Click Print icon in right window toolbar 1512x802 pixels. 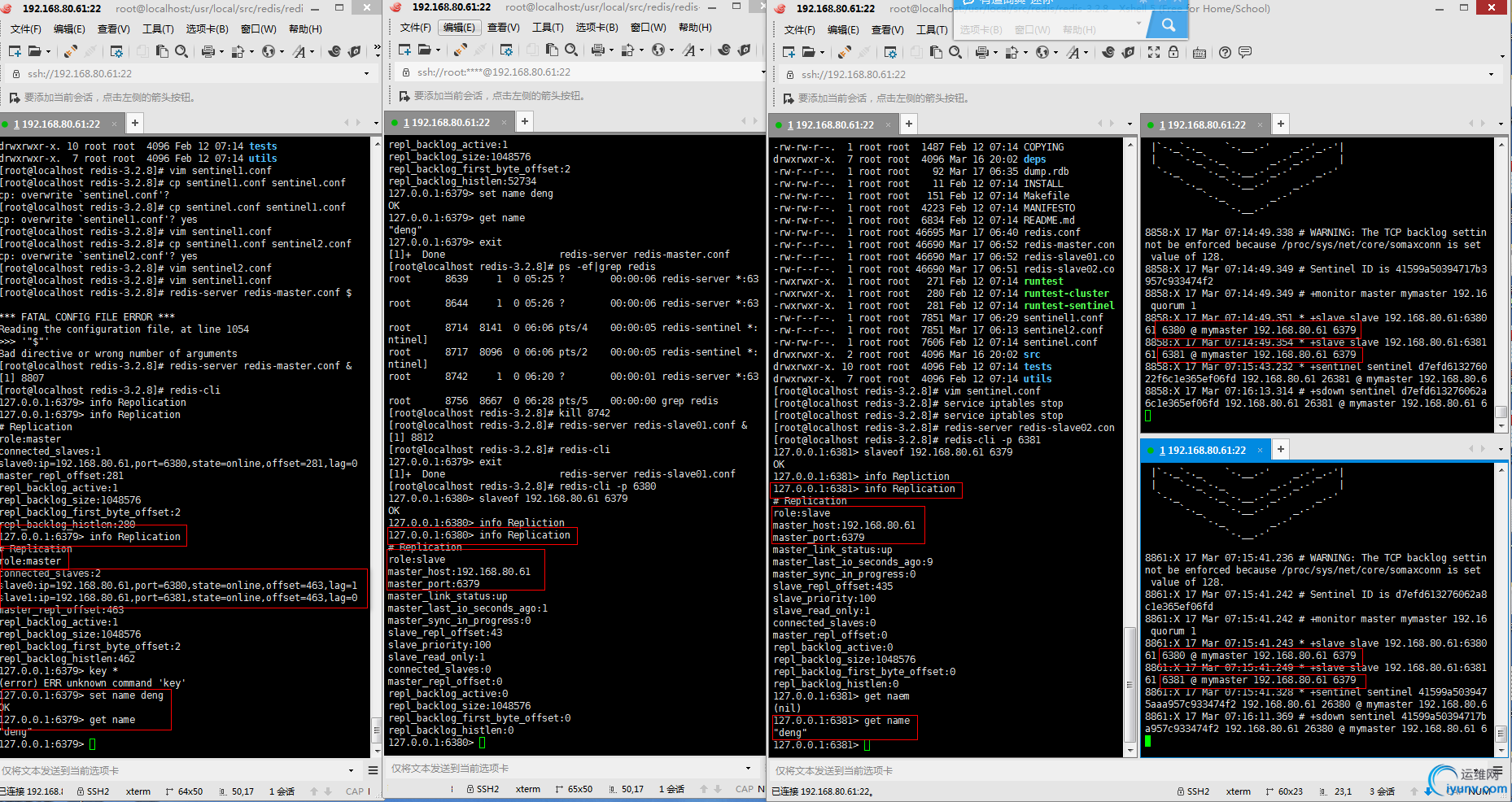[981, 52]
